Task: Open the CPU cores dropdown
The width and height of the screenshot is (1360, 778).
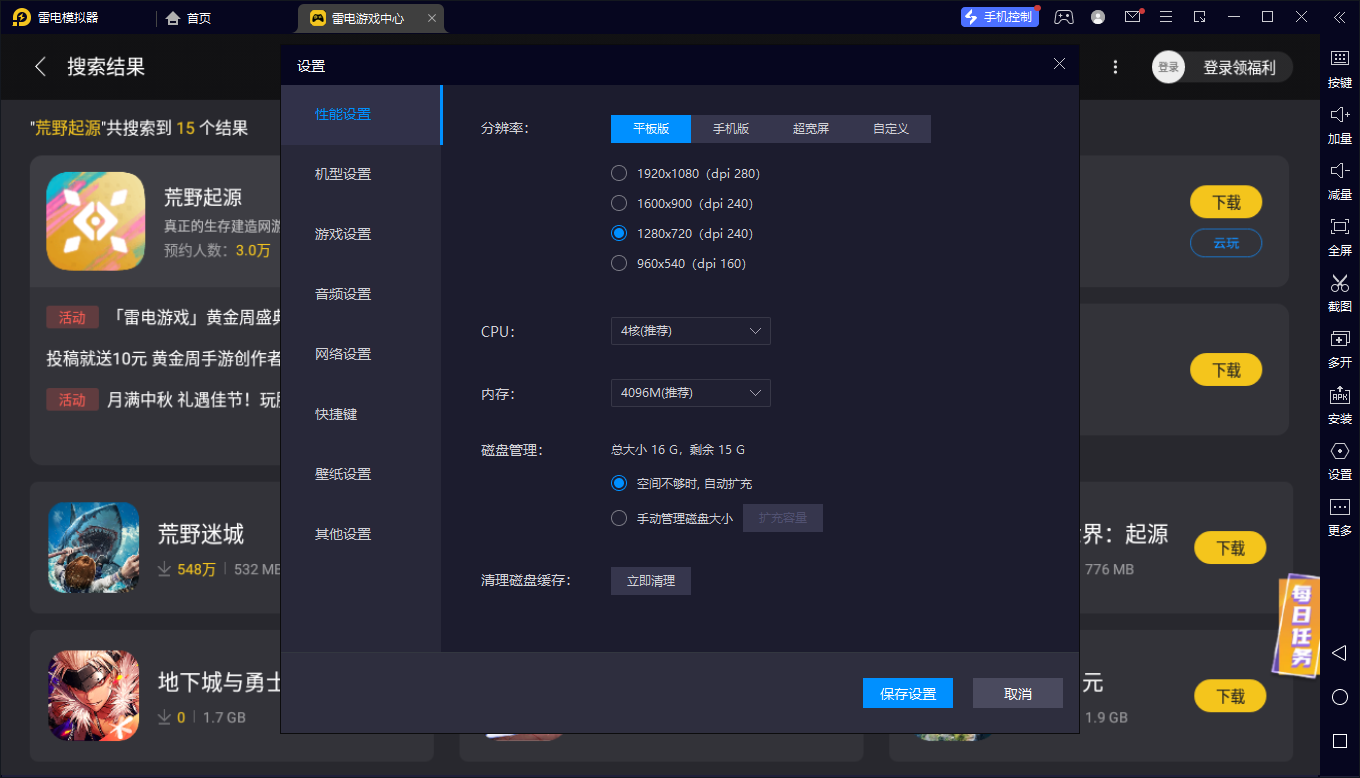Action: pos(690,331)
